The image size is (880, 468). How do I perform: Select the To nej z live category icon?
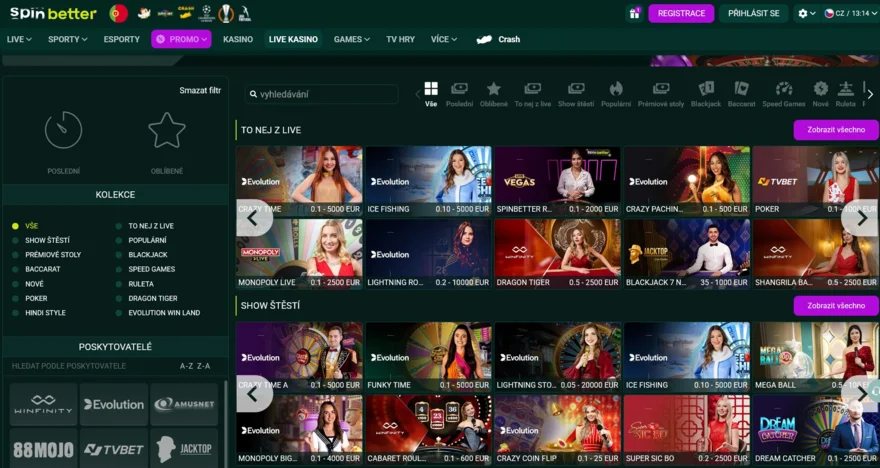[x=533, y=94]
